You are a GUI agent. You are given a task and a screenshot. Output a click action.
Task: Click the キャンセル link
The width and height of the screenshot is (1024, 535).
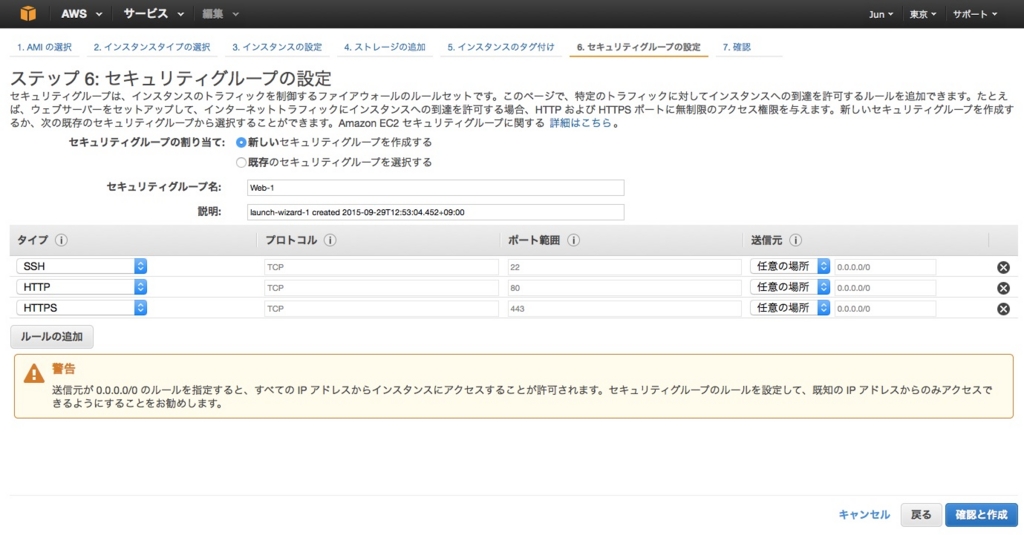click(864, 515)
